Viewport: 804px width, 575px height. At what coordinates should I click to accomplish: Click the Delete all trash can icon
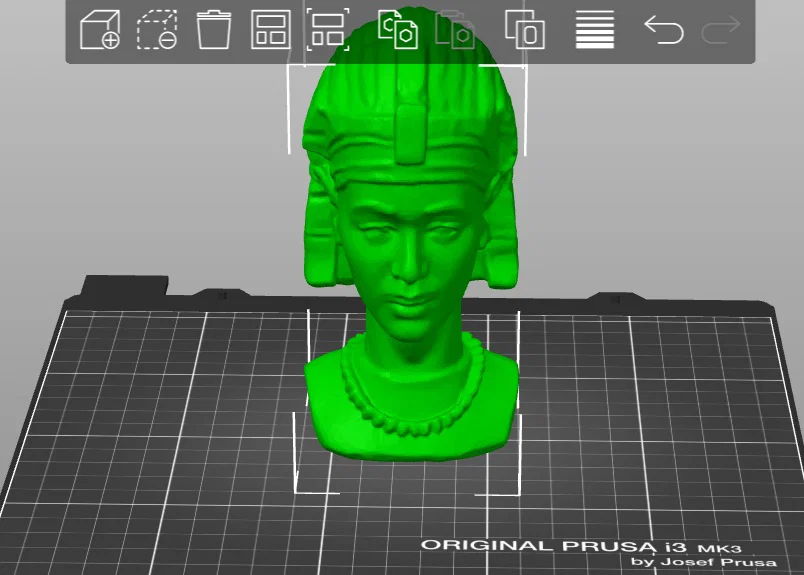coord(214,30)
